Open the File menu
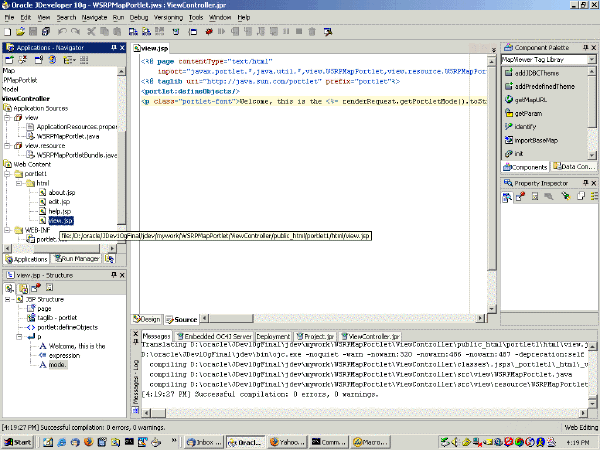This screenshot has height=450, width=600. click(x=9, y=17)
